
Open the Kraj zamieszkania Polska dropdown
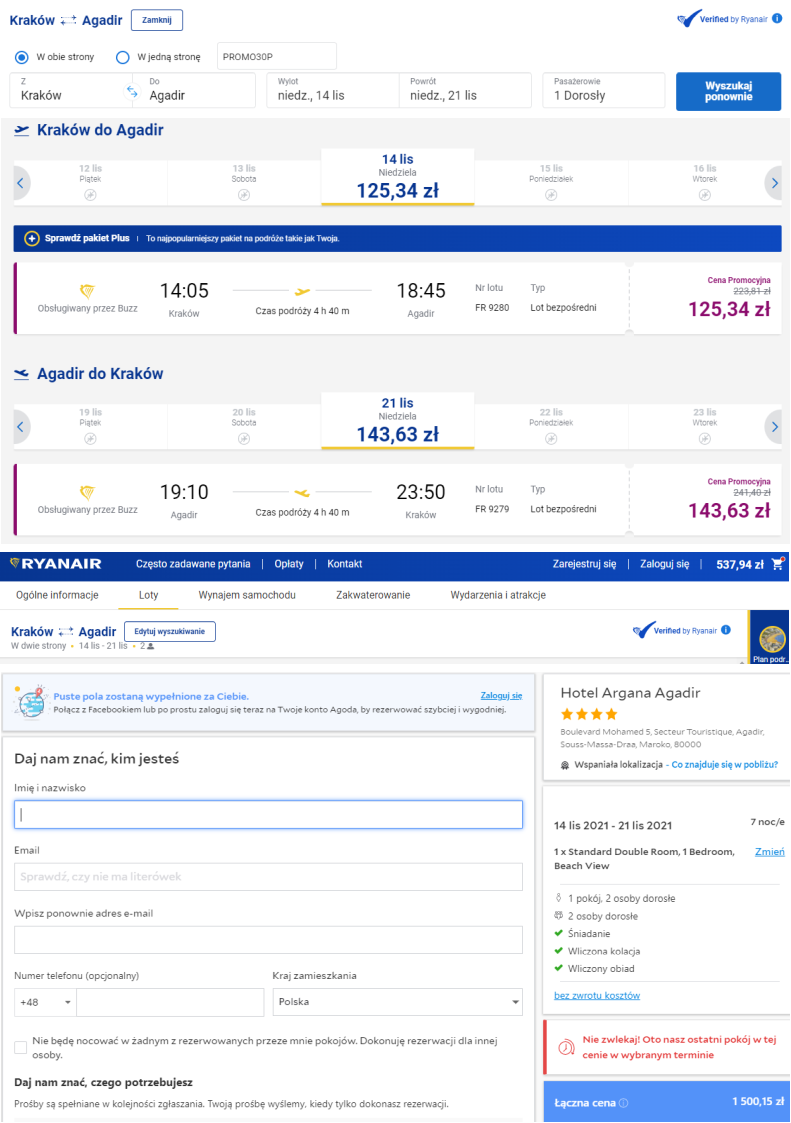pos(398,1002)
